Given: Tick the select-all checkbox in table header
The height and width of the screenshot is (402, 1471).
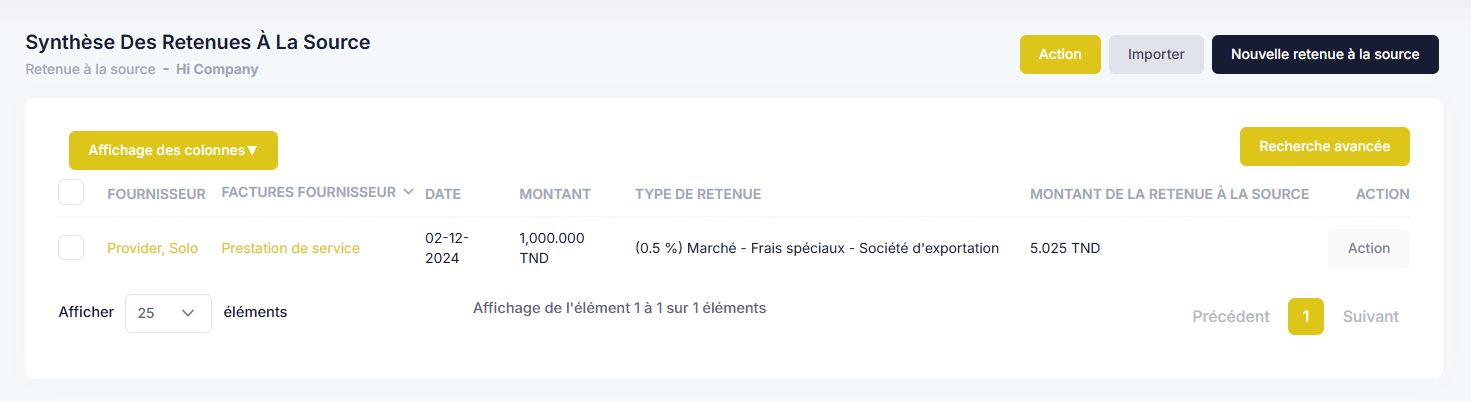Looking at the screenshot, I should 71,191.
